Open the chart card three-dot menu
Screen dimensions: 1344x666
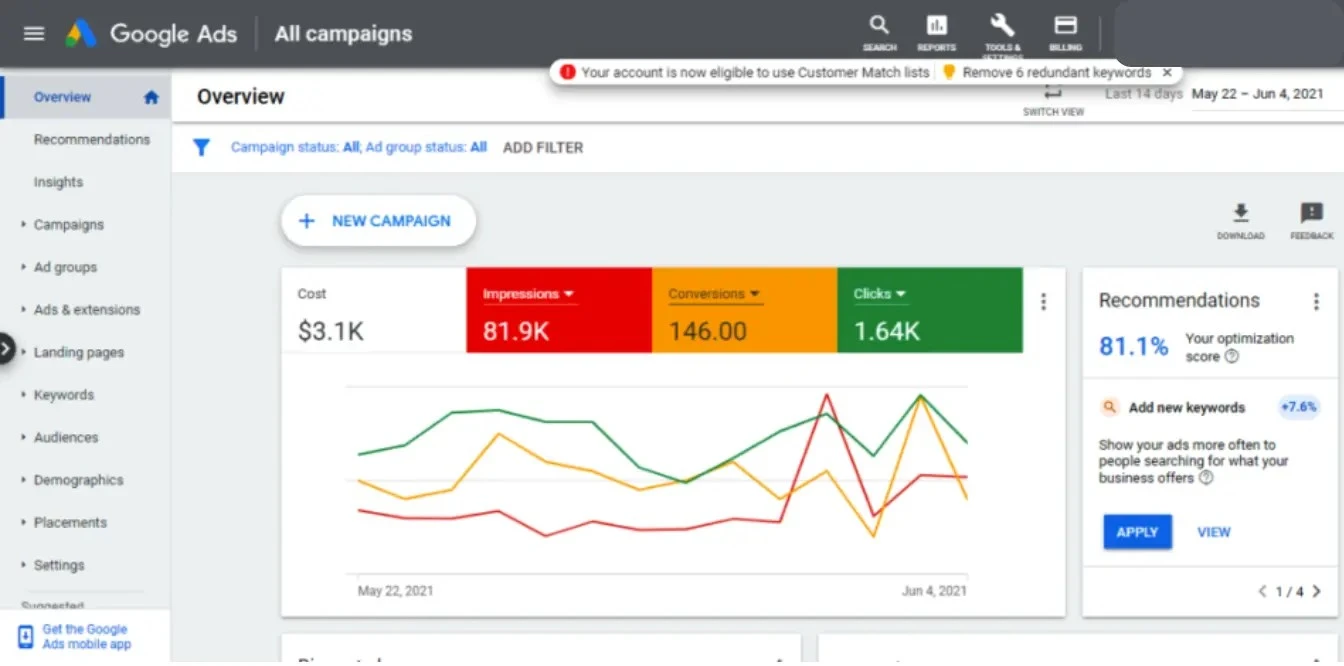pos(1043,300)
